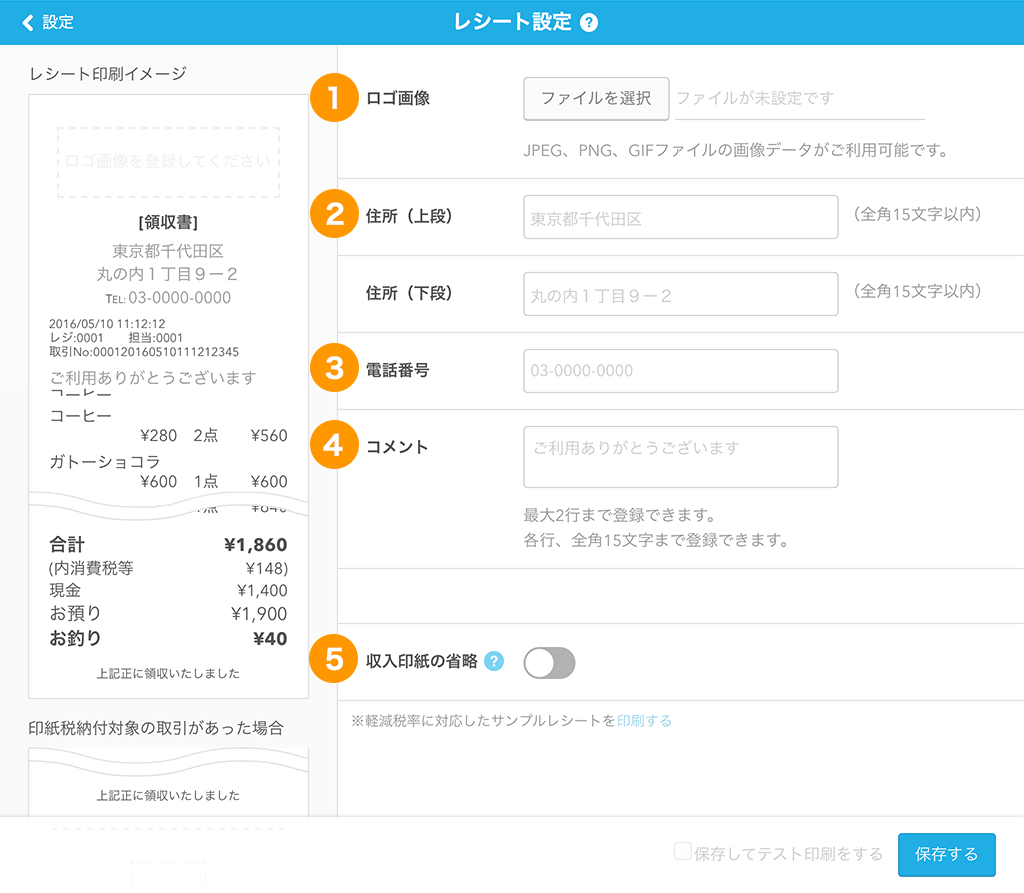
Task: Click the お釣り ¥40 line in receipt
Action: click(x=168, y=638)
